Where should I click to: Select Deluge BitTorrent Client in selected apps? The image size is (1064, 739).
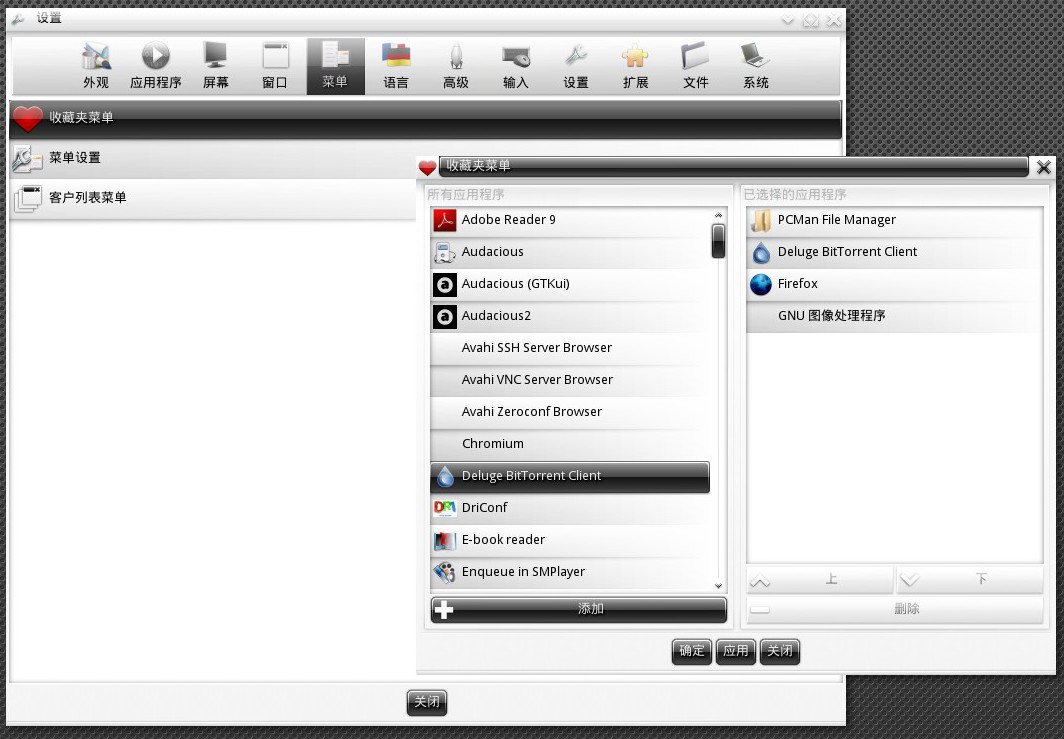[894, 252]
